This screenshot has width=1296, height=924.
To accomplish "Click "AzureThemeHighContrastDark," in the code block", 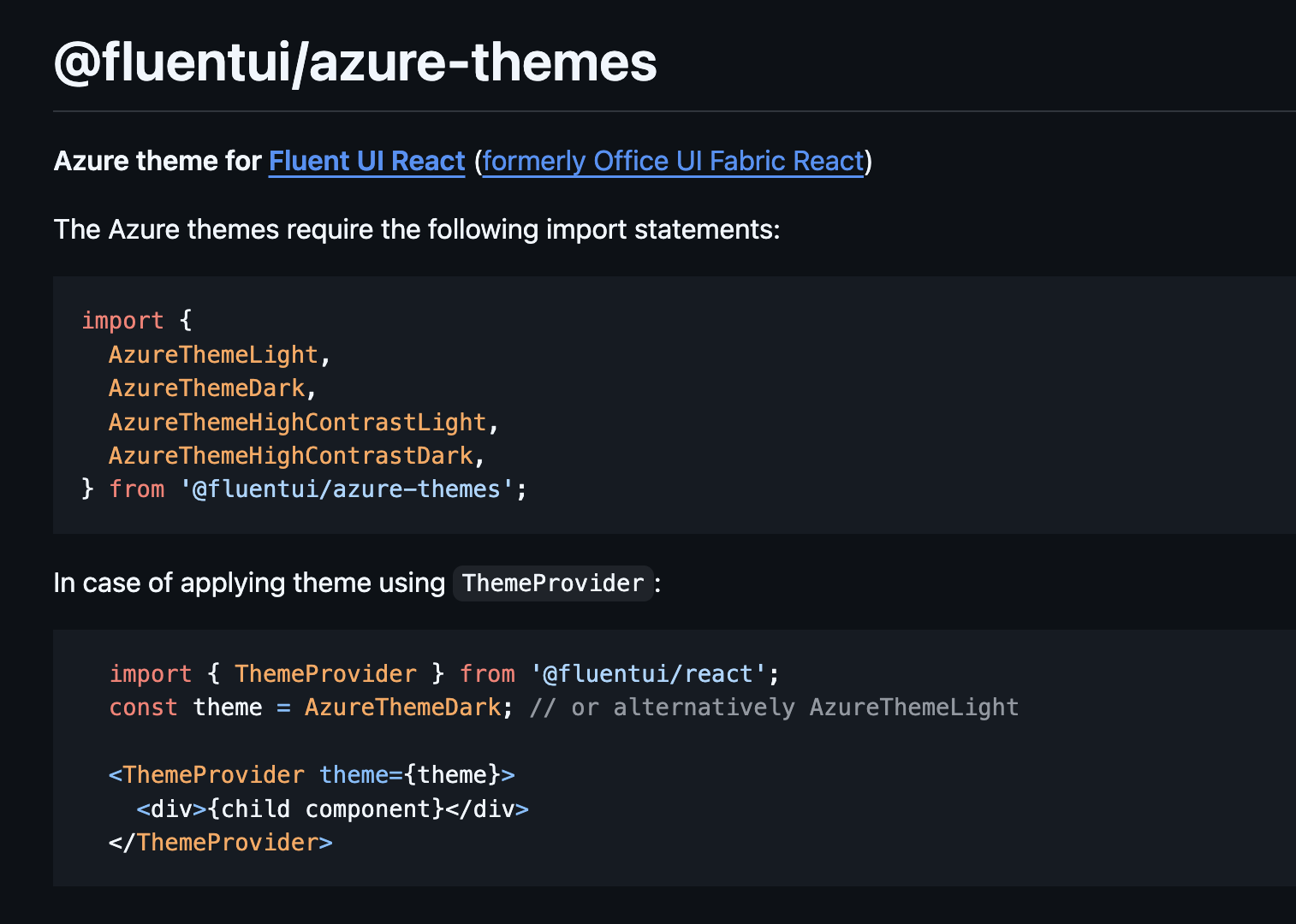I will click(x=297, y=455).
